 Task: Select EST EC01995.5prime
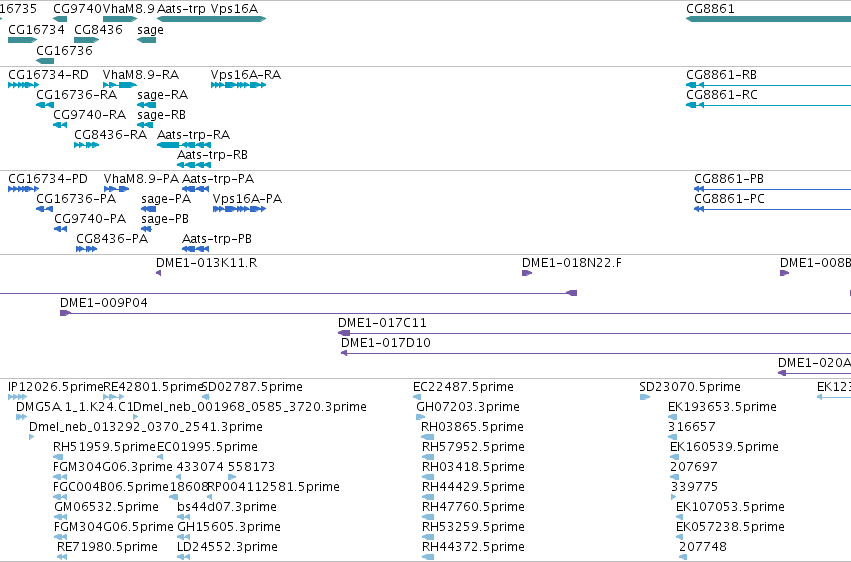pyautogui.click(x=160, y=457)
